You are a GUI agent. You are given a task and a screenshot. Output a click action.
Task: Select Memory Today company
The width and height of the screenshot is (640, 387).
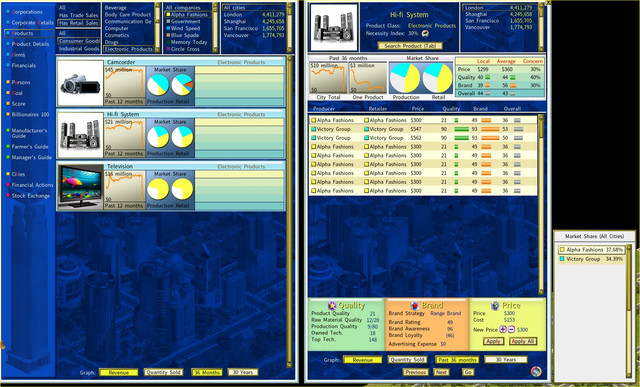pyautogui.click(x=189, y=42)
